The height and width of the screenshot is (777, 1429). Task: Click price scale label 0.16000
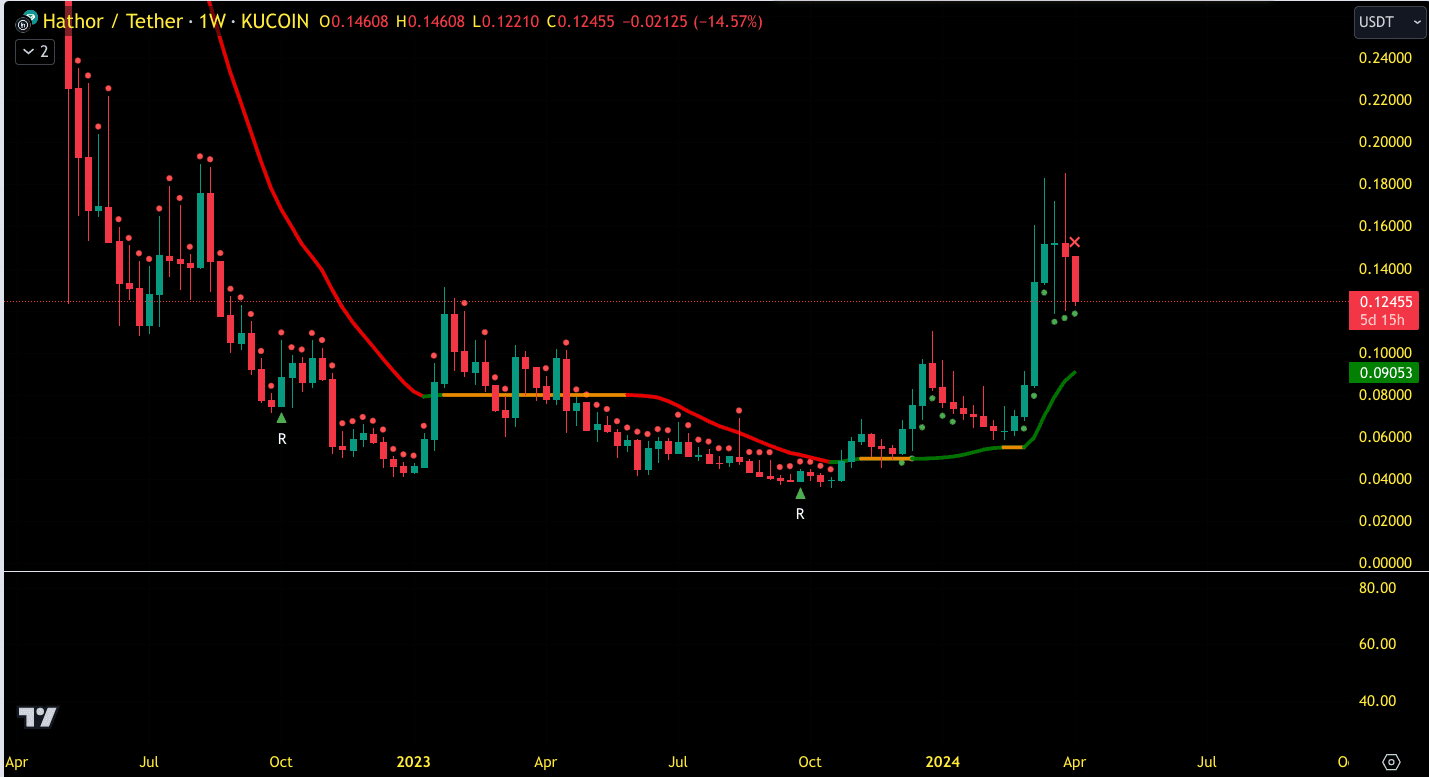click(x=1385, y=226)
